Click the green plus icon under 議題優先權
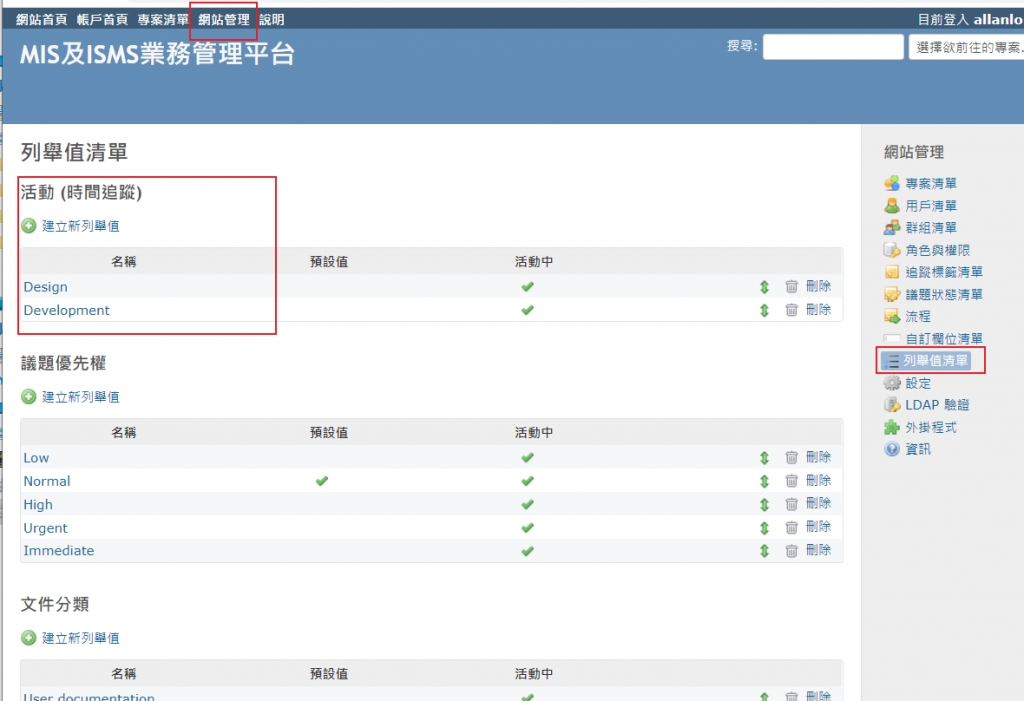Screen dimensions: 1024x701 point(29,397)
